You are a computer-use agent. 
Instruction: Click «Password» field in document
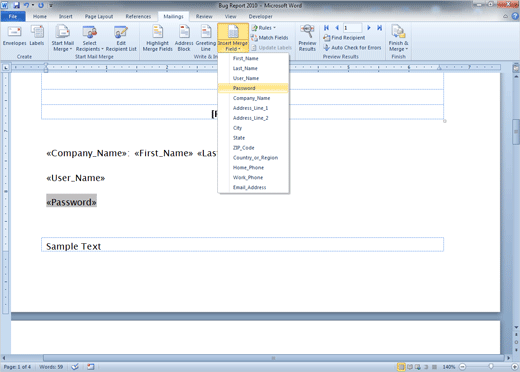71,202
